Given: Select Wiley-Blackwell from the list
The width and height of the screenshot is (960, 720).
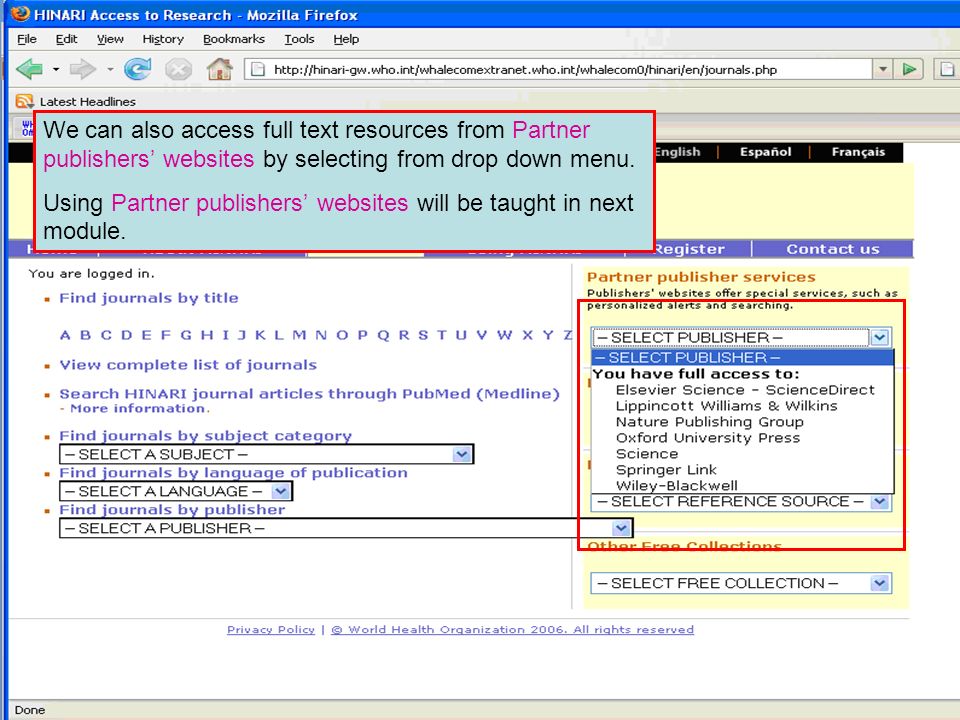Looking at the screenshot, I should coord(677,486).
